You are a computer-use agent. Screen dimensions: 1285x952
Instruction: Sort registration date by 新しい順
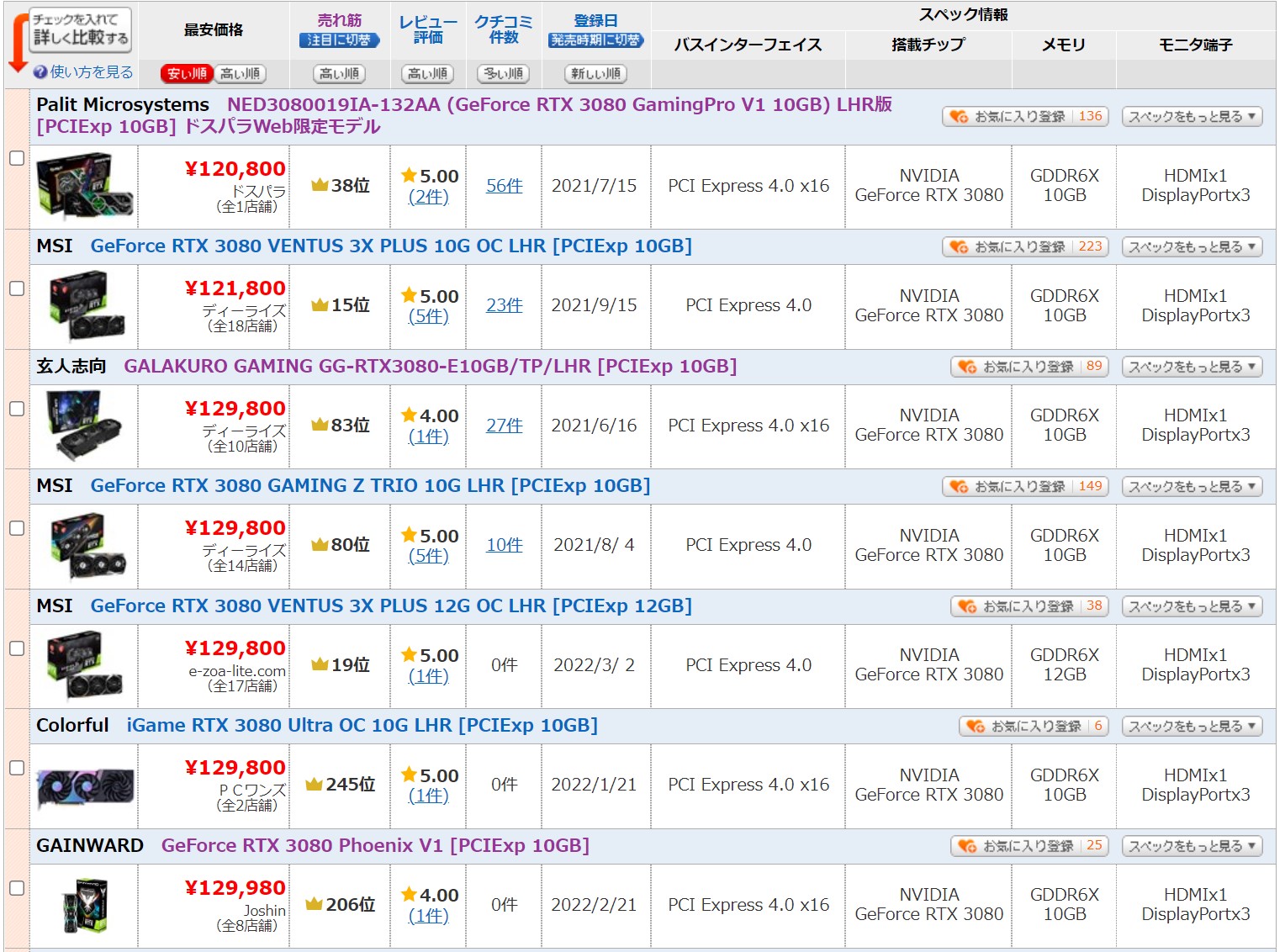point(596,74)
